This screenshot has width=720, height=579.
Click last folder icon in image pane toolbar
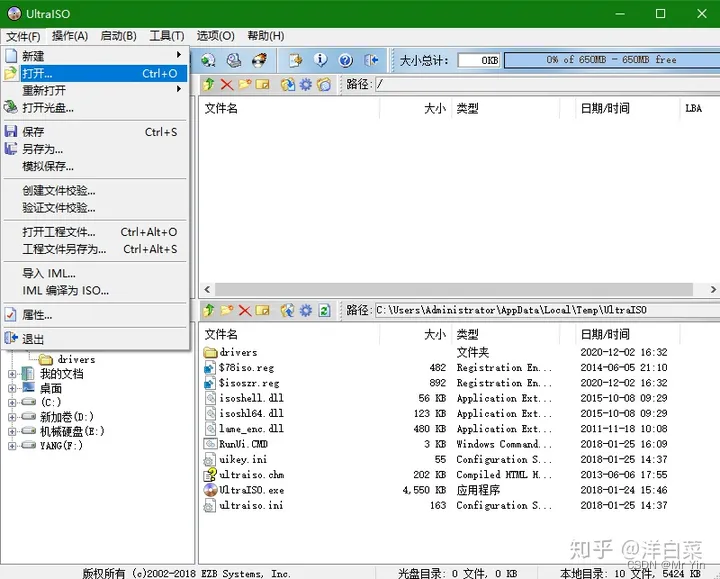tap(324, 84)
